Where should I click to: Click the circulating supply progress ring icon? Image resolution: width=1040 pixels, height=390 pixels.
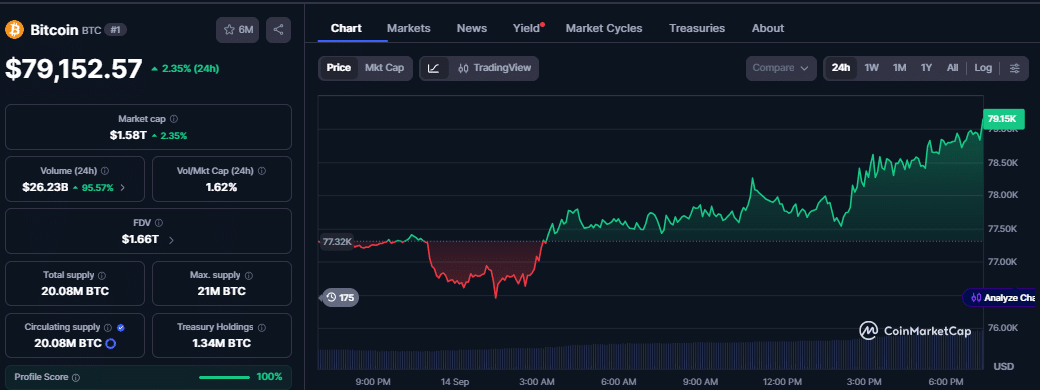point(111,344)
